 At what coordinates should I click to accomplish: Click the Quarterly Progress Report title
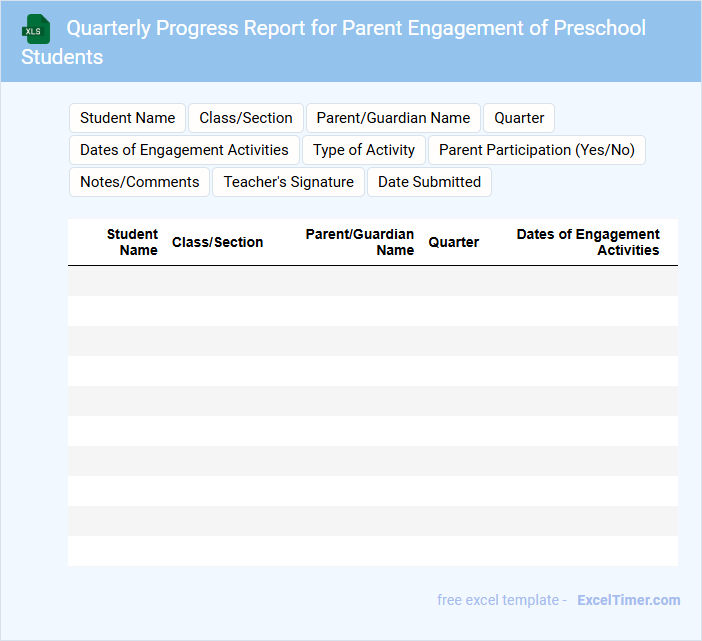click(355, 28)
